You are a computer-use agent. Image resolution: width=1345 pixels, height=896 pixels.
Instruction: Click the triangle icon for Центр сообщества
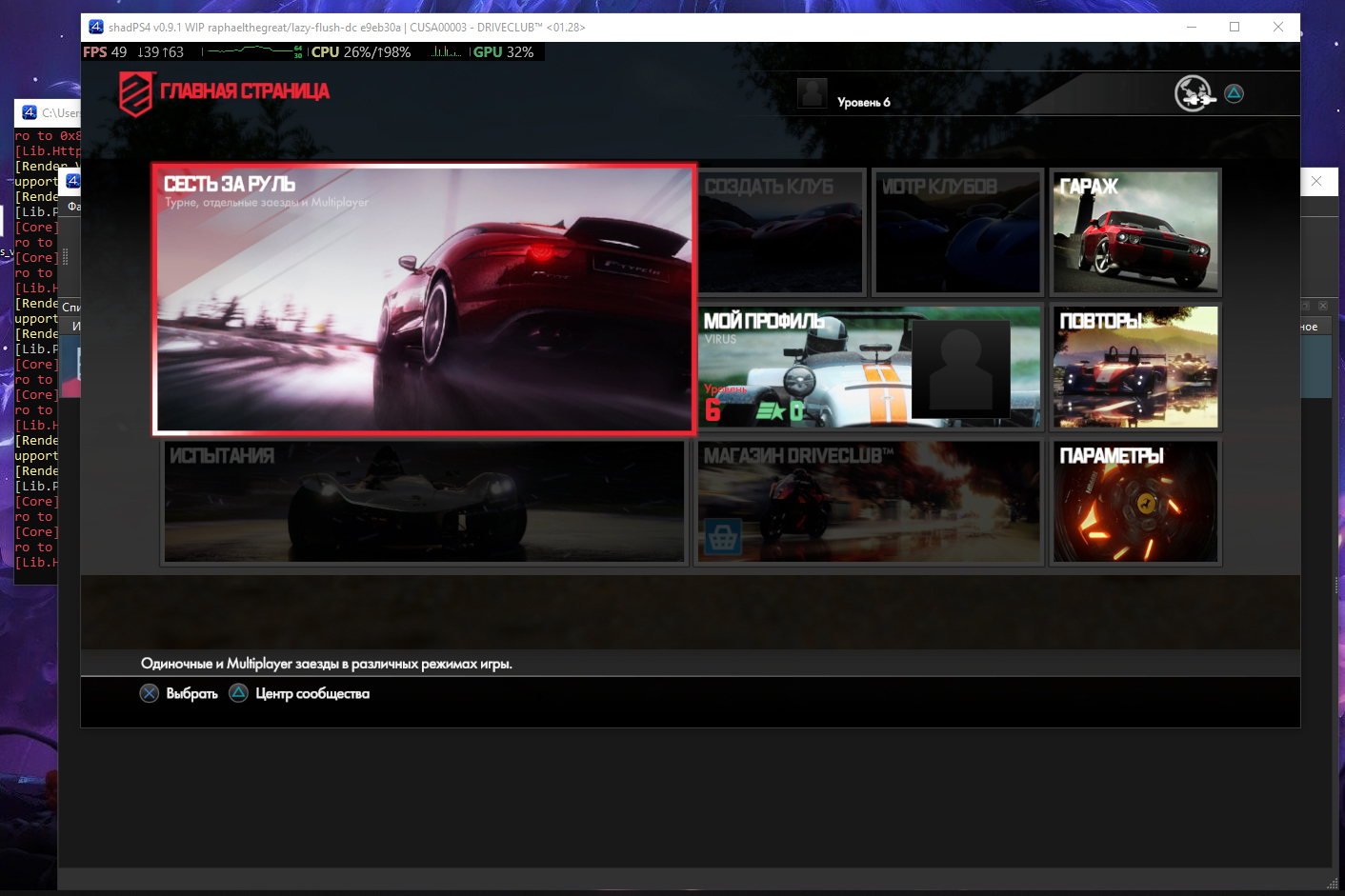(238, 693)
